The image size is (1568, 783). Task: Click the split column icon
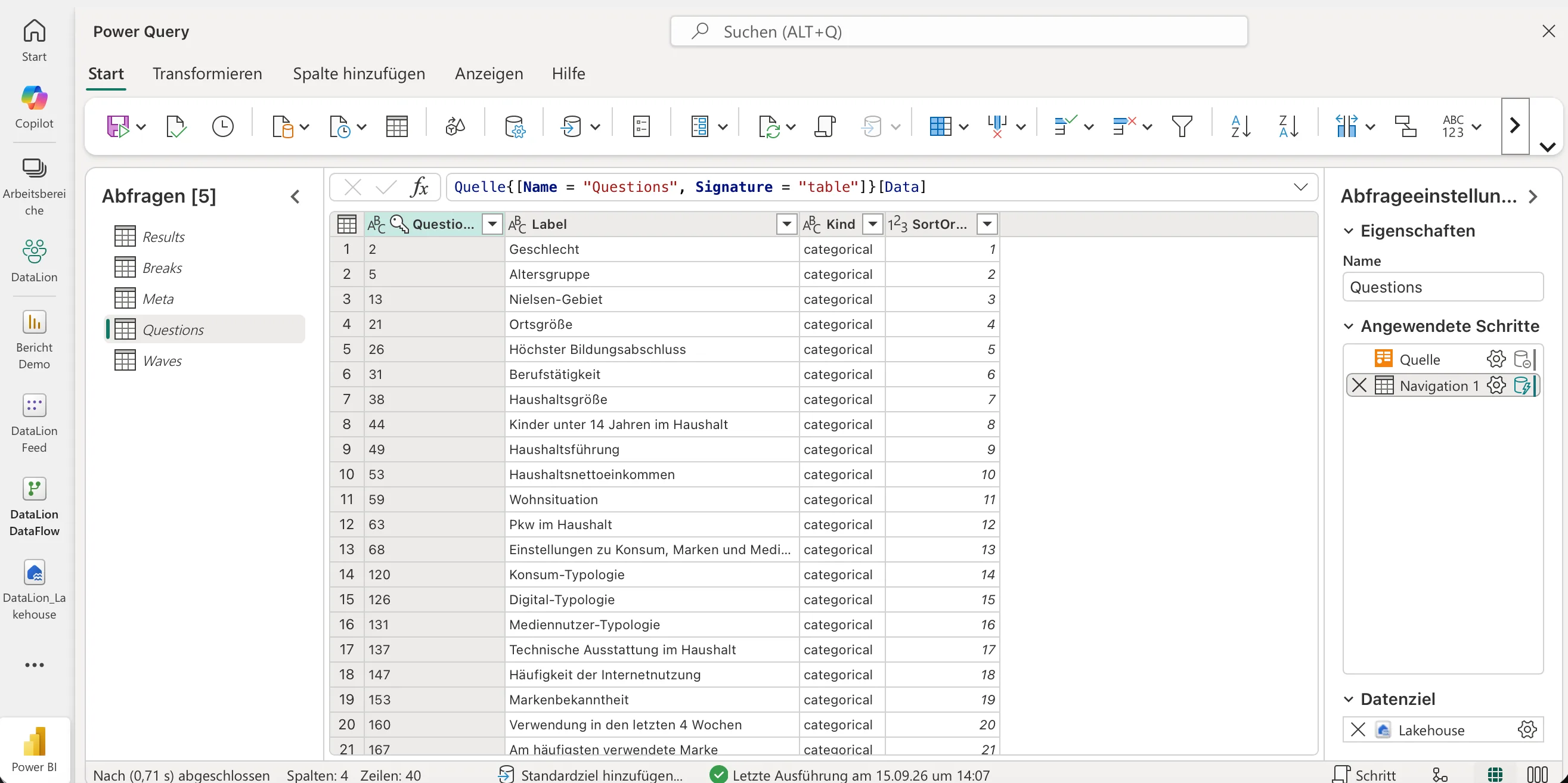coord(1346,126)
